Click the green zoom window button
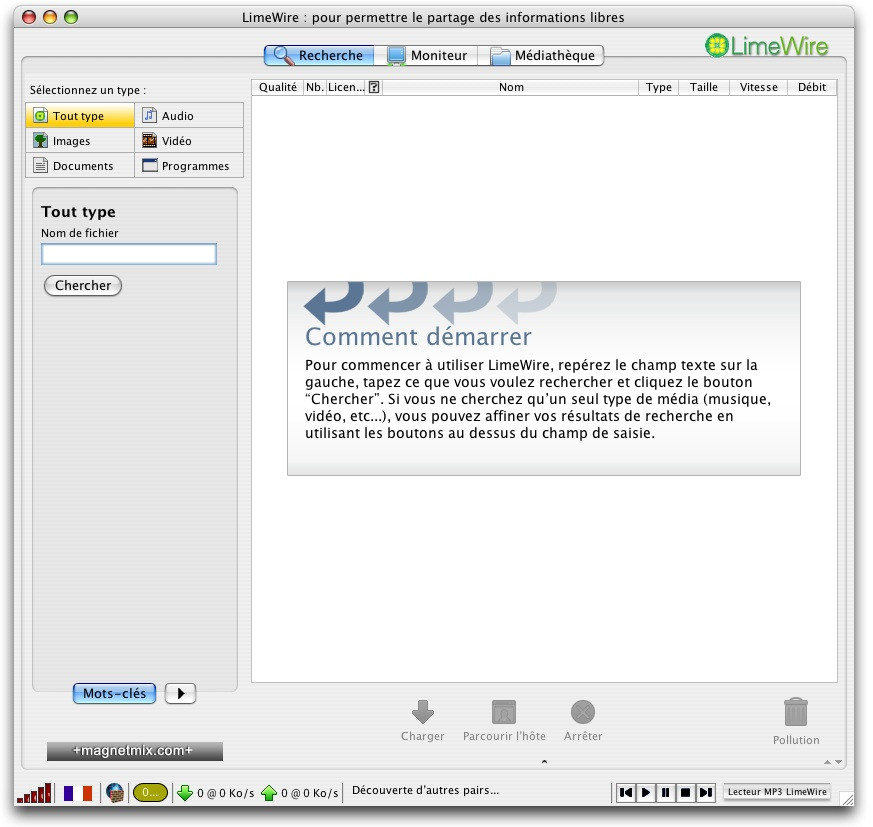 (x=71, y=17)
